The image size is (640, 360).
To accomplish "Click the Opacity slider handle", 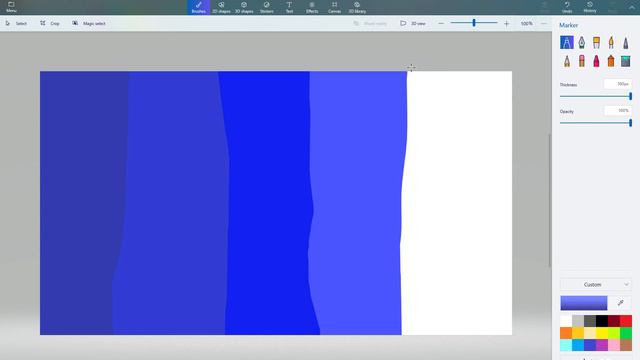I will tap(630, 123).
